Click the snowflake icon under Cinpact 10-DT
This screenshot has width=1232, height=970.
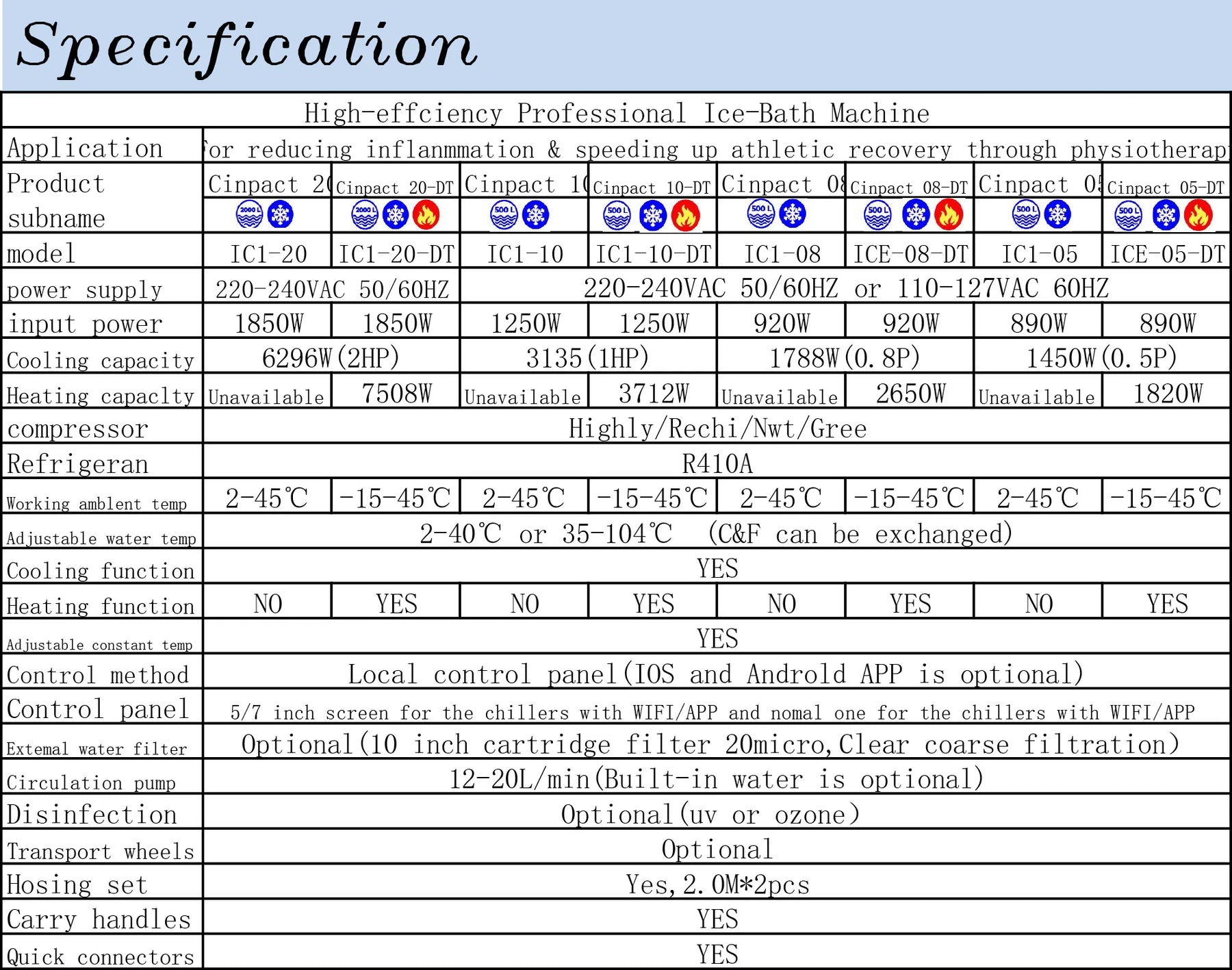(653, 216)
